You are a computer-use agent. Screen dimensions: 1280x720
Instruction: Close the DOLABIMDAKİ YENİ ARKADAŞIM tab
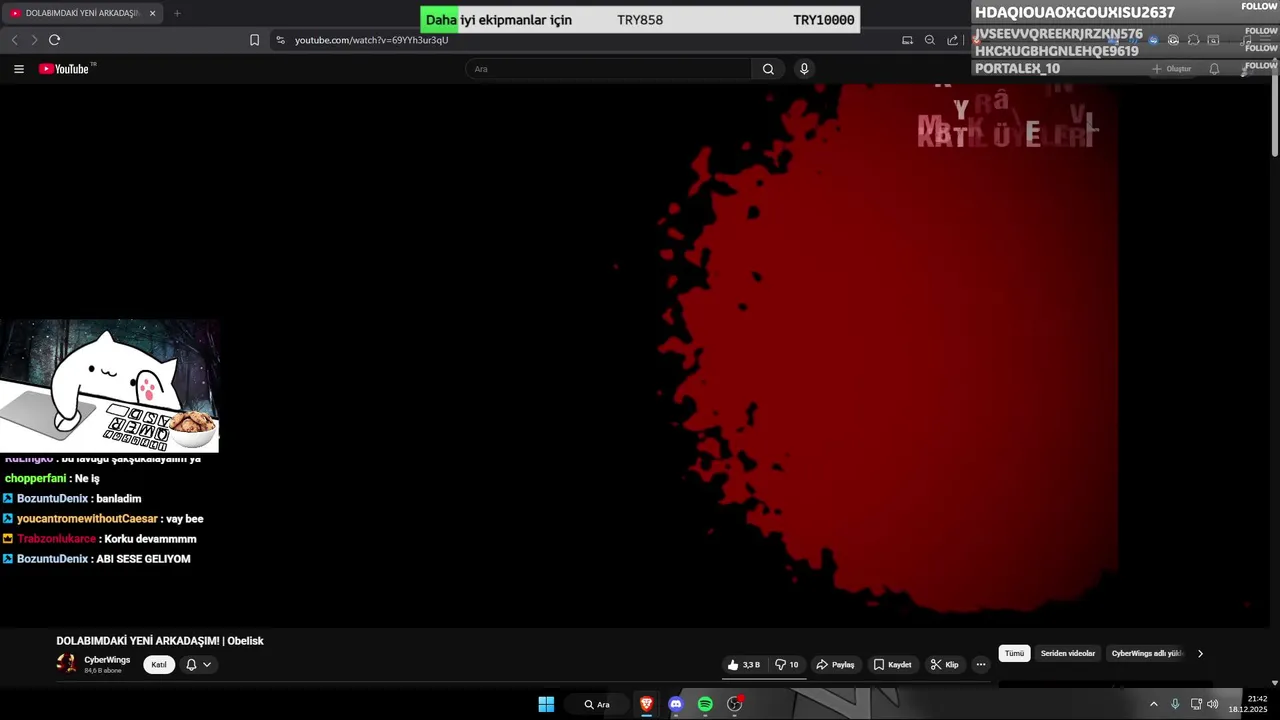(152, 13)
